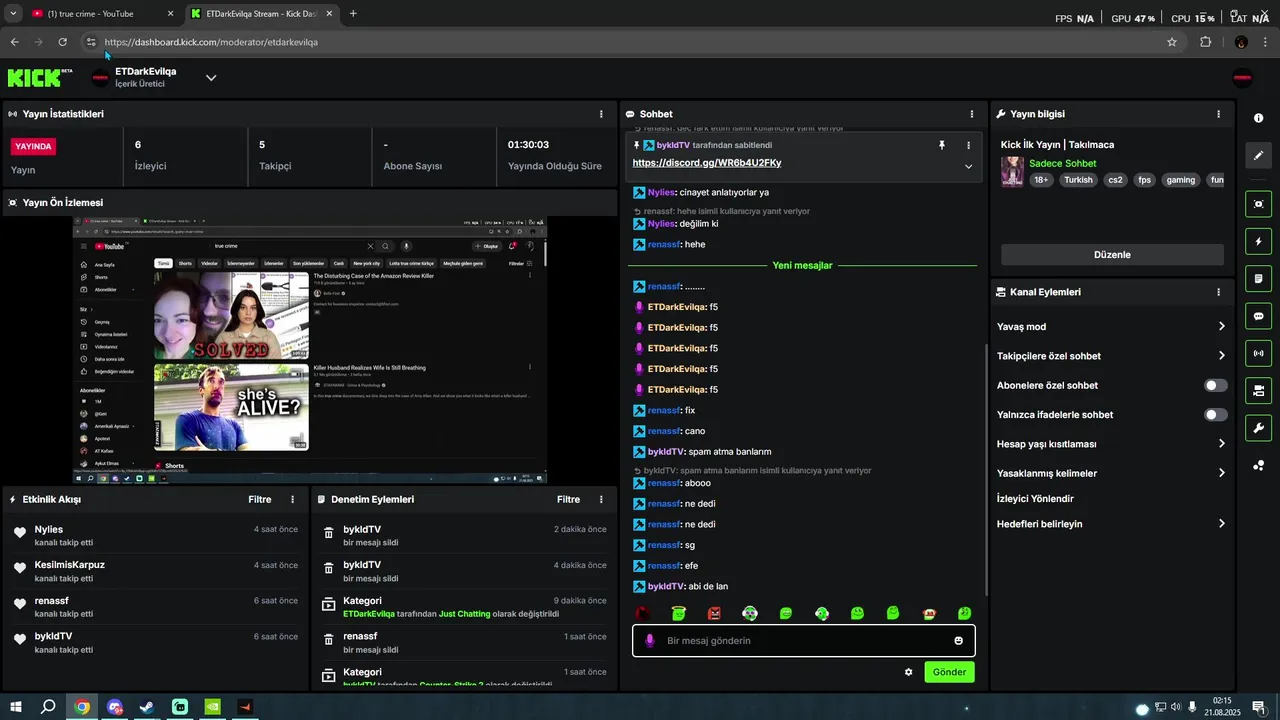The image size is (1280, 720).
Task: Open Yayın bilgisi more options menu
Action: pyautogui.click(x=1218, y=114)
